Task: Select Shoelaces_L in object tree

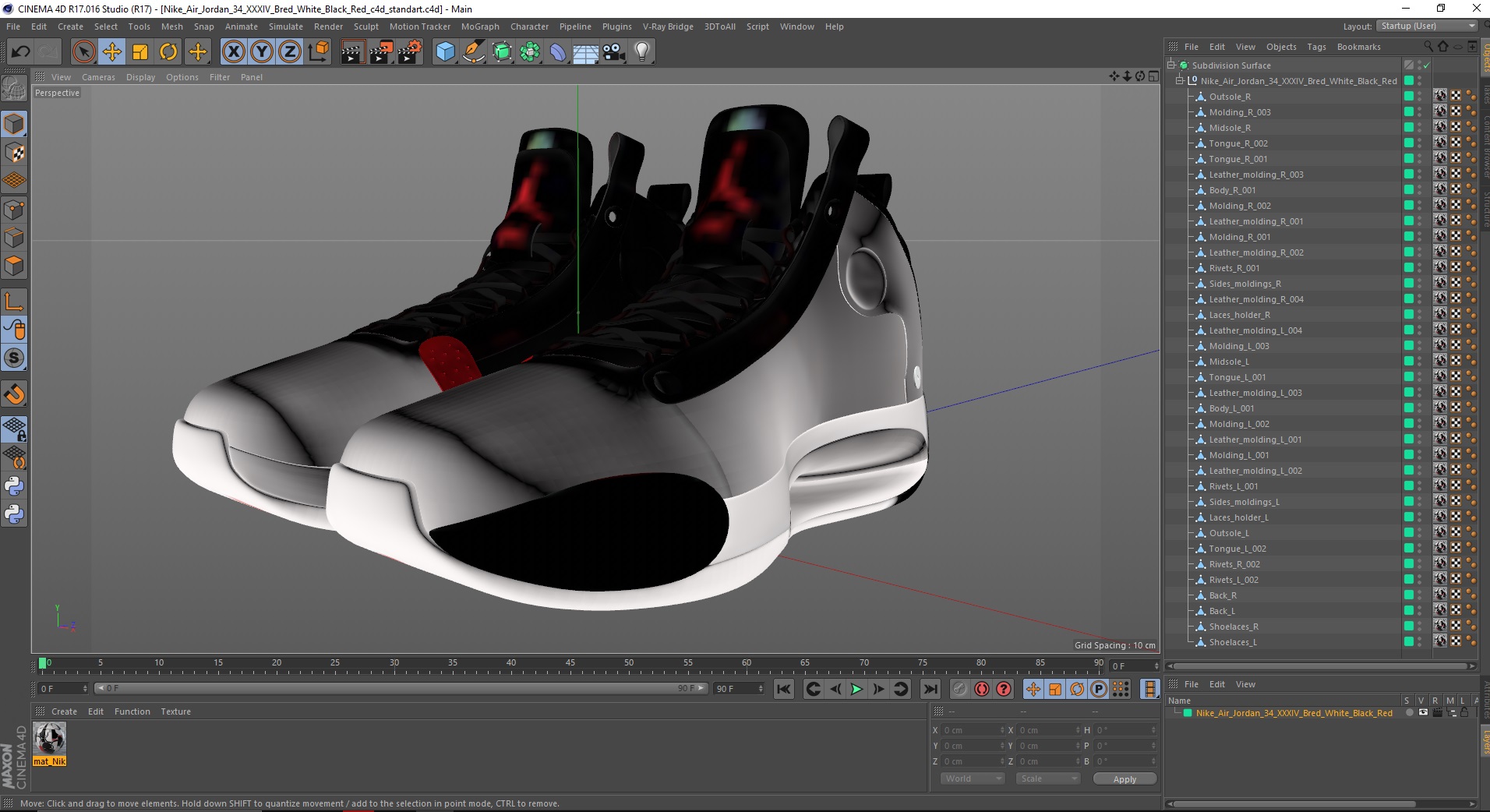Action: coord(1233,642)
